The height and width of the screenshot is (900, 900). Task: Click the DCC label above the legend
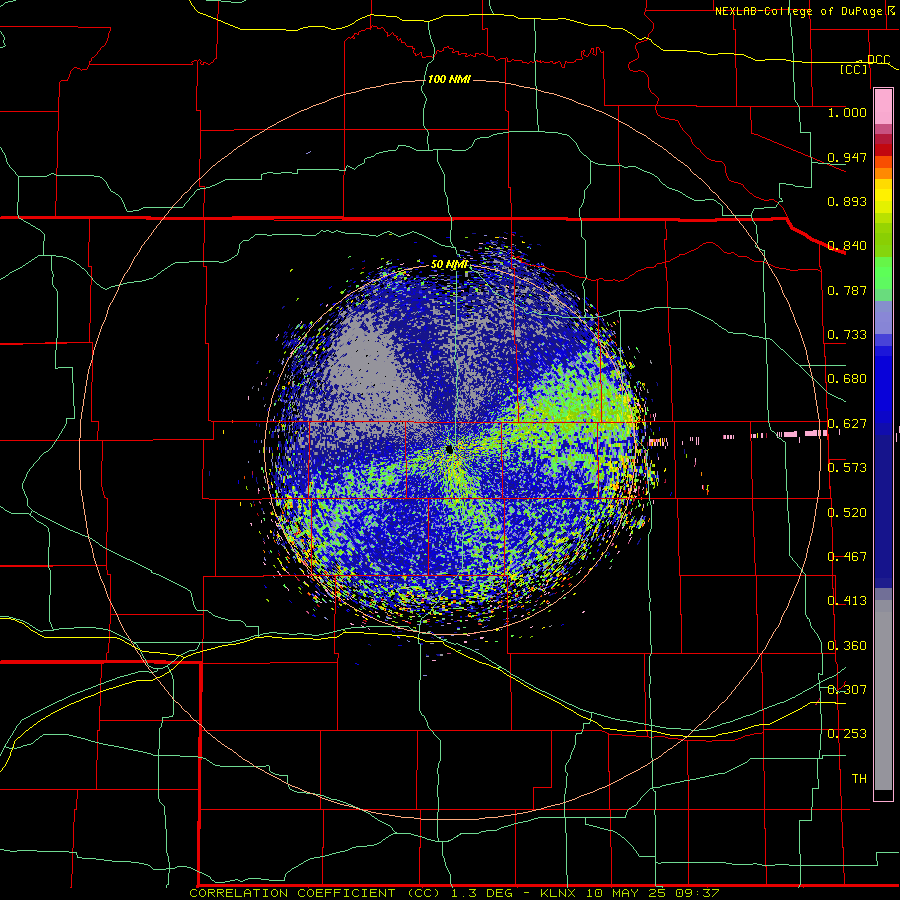pyautogui.click(x=878, y=60)
